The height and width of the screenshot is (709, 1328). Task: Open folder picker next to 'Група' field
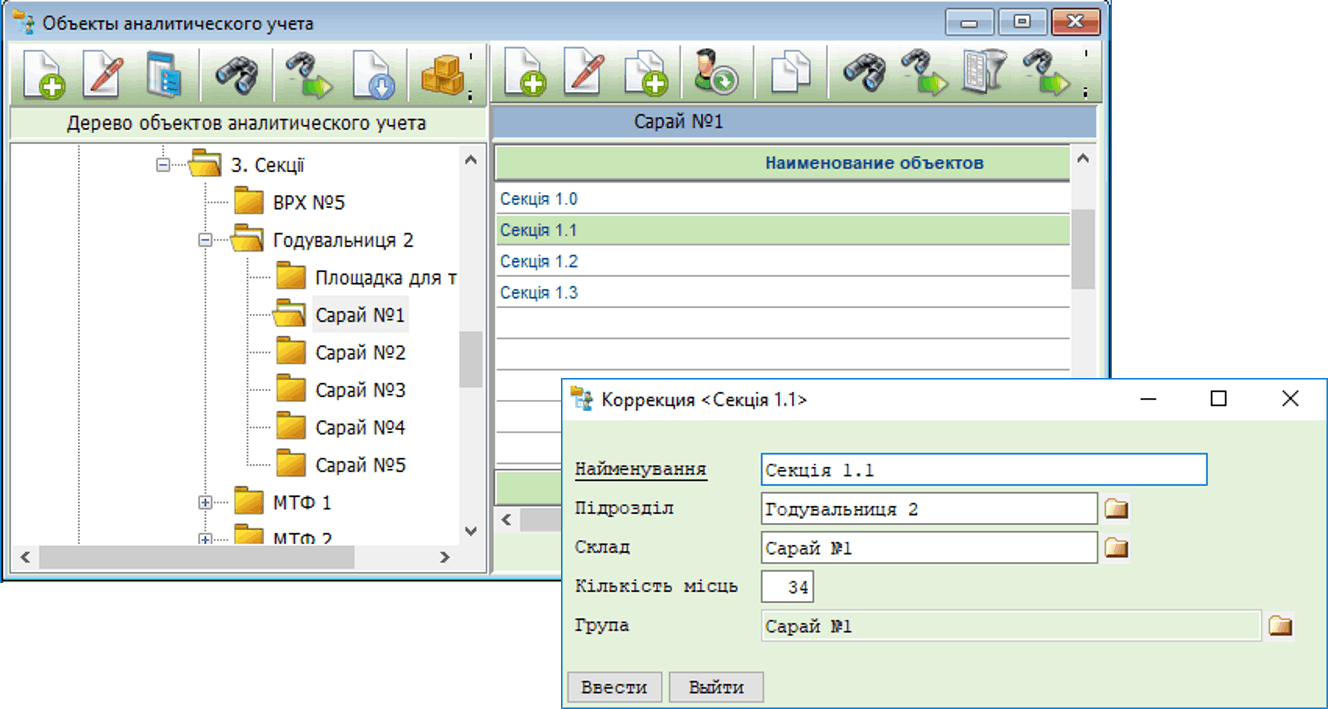pyautogui.click(x=1280, y=627)
